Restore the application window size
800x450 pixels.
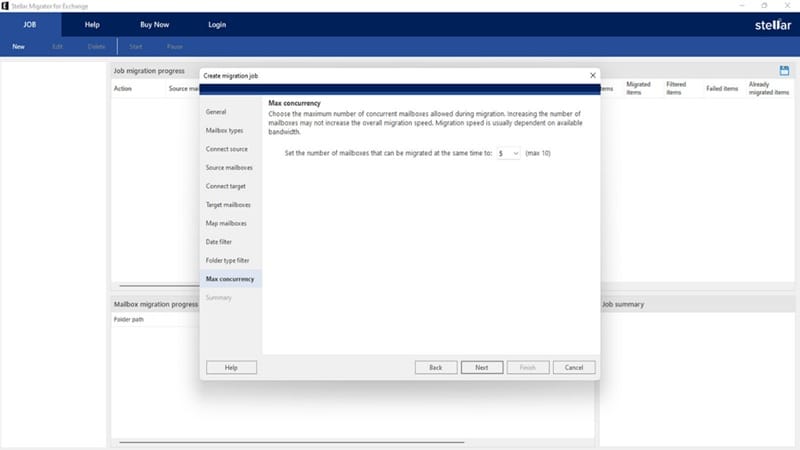[x=764, y=6]
